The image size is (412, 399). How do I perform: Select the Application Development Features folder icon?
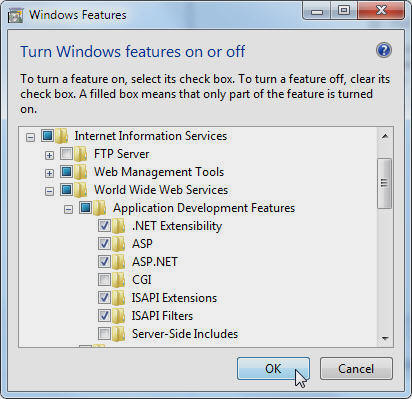(x=100, y=208)
